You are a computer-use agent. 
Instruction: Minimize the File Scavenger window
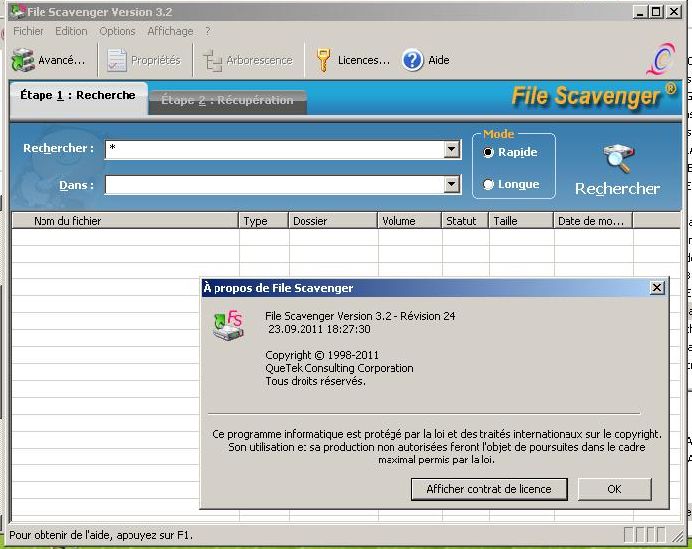click(x=640, y=11)
